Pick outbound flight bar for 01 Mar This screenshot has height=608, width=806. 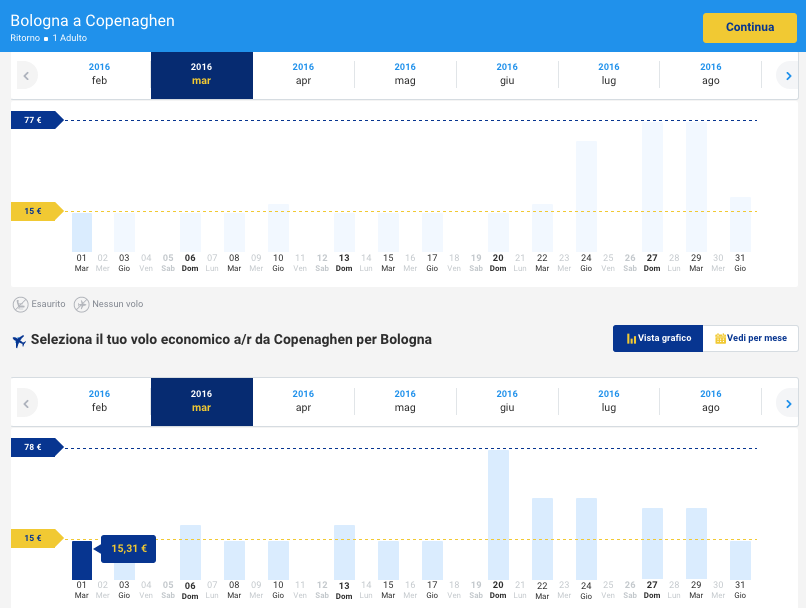click(x=82, y=232)
